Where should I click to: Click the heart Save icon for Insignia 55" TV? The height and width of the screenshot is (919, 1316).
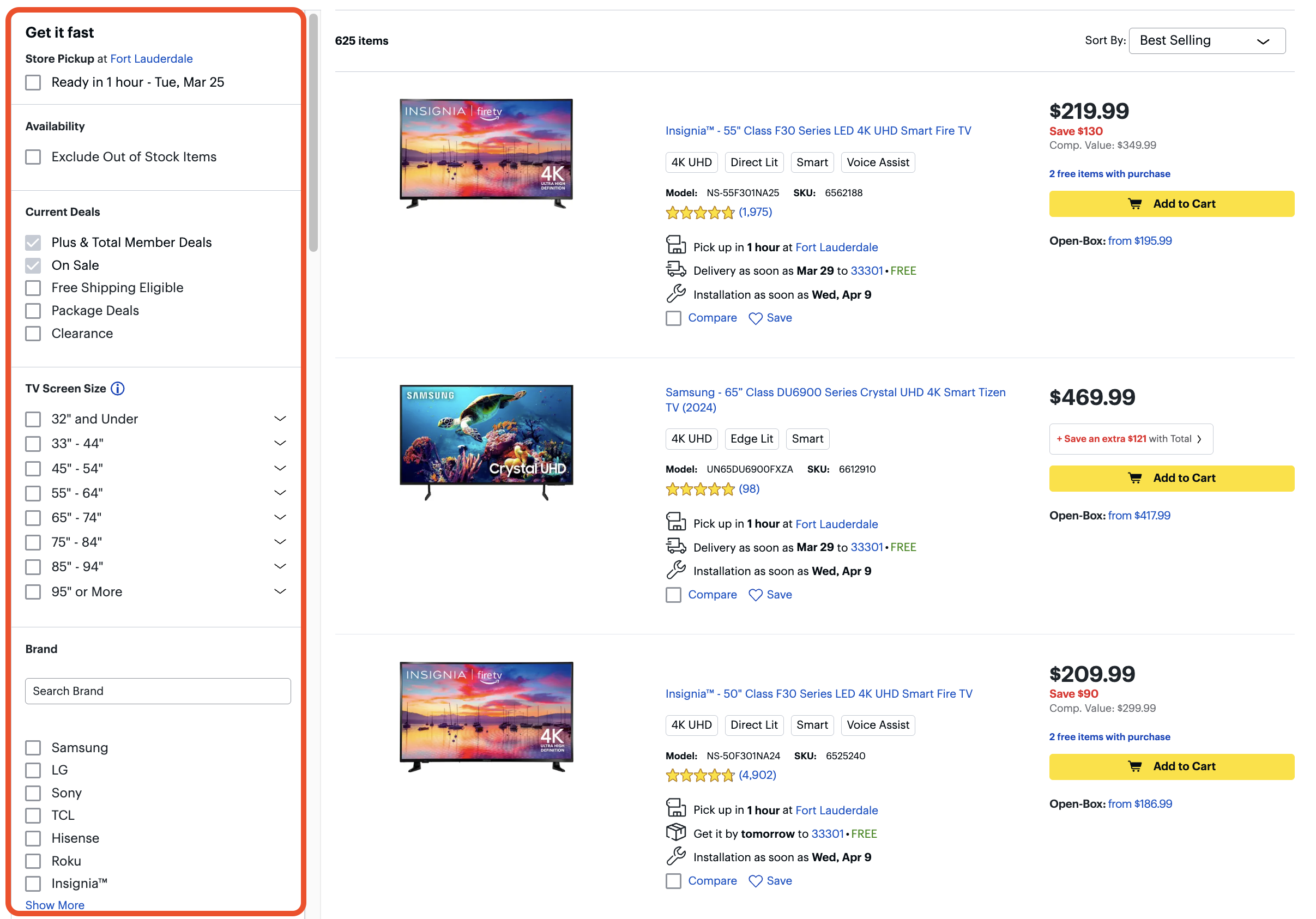756,318
